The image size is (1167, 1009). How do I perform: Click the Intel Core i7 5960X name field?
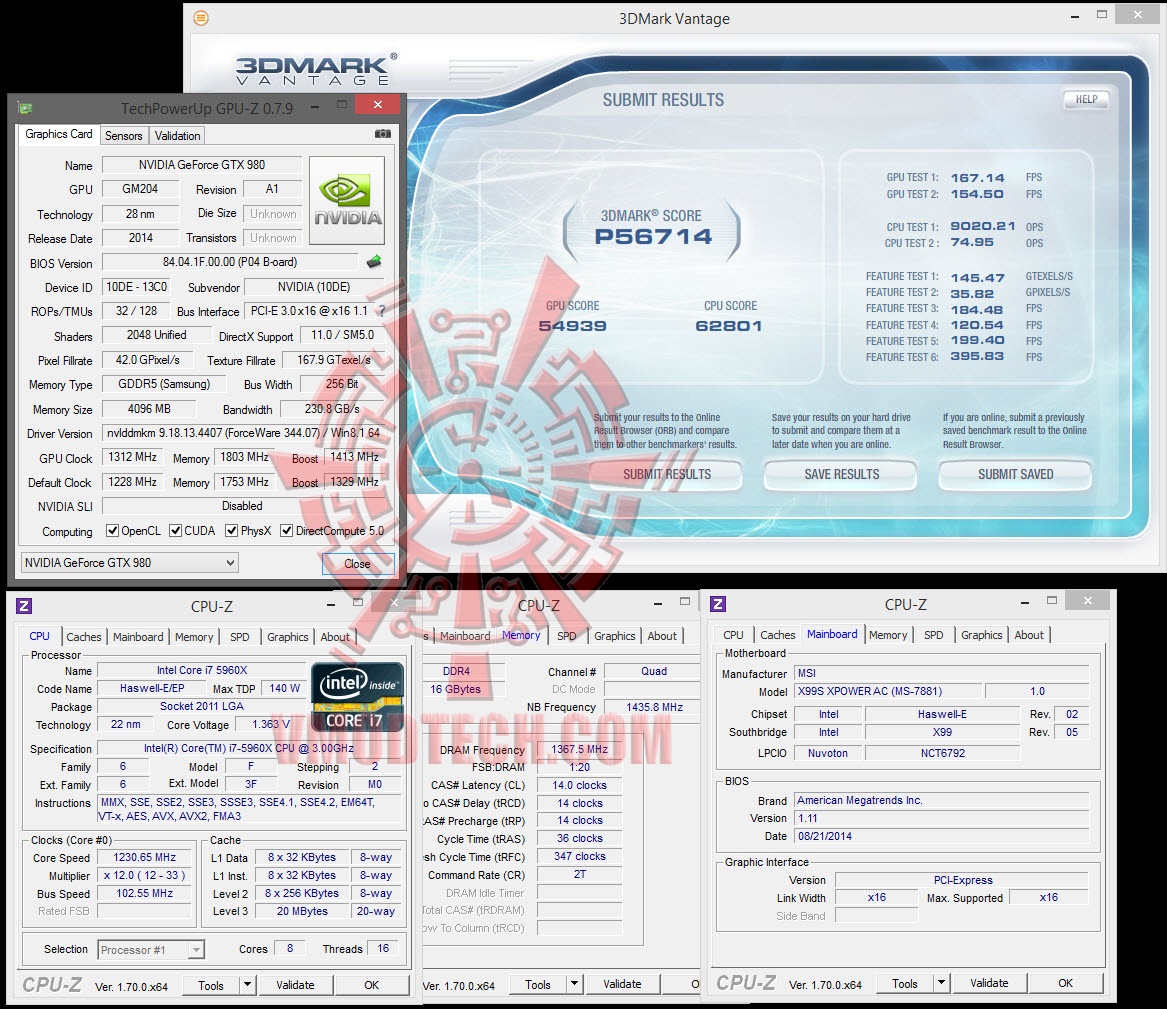202,670
